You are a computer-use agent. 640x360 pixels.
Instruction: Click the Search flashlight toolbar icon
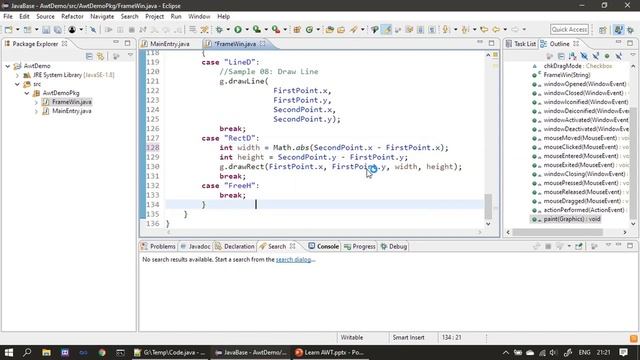coord(353,29)
